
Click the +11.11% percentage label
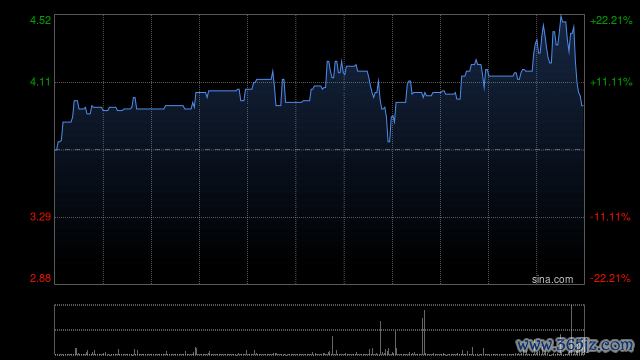(611, 82)
